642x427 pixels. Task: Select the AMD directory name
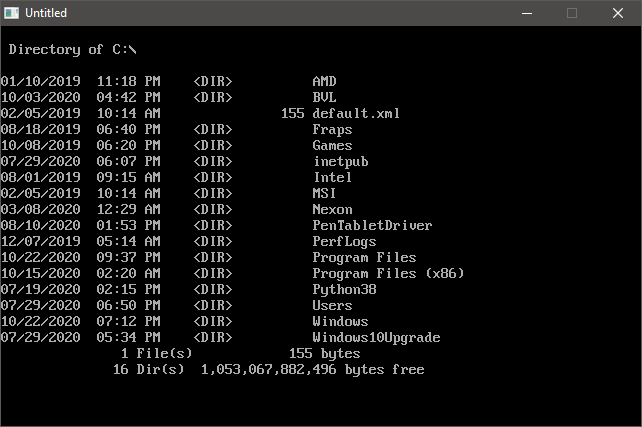(x=324, y=81)
